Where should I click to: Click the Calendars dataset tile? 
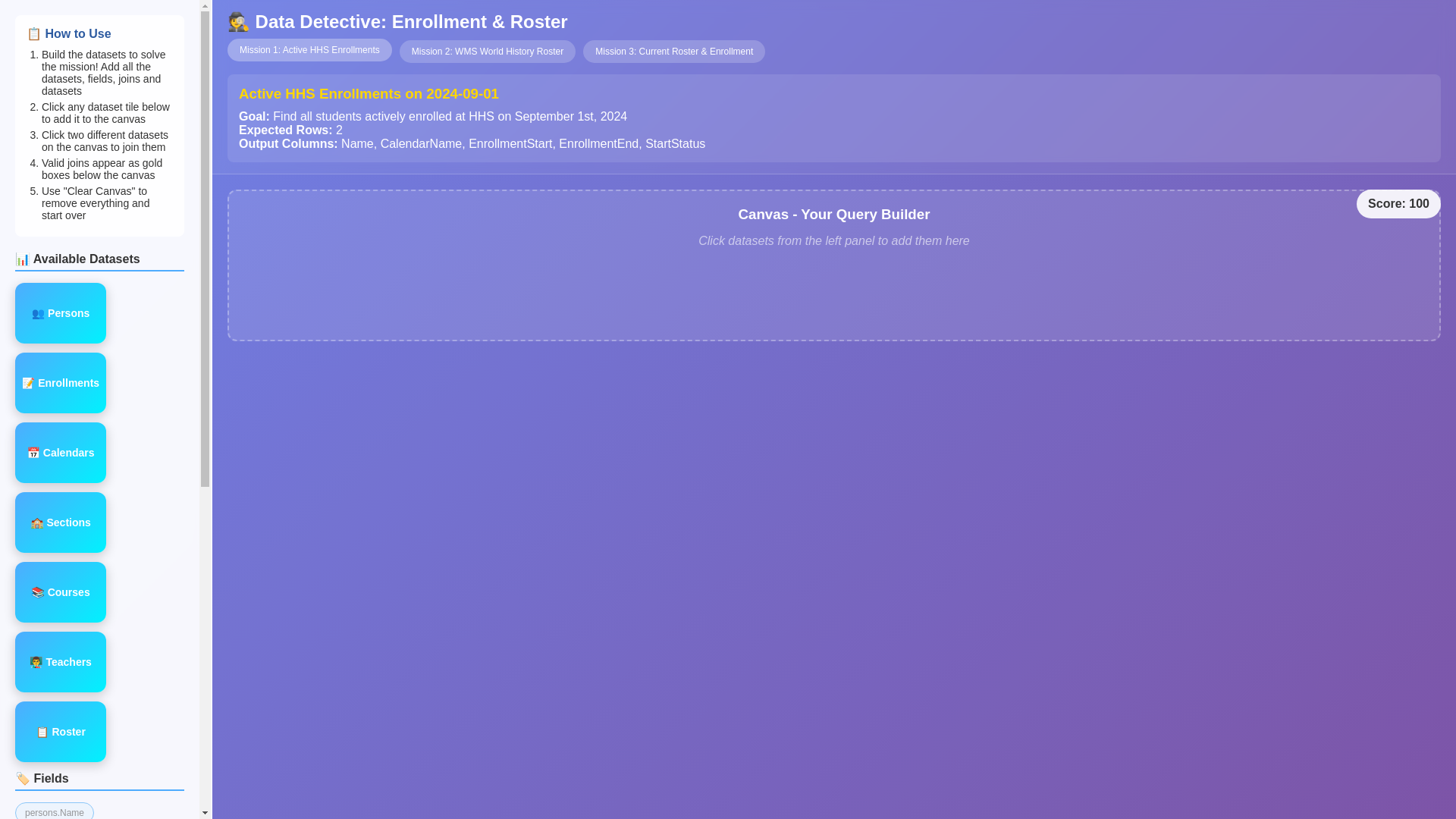click(61, 453)
